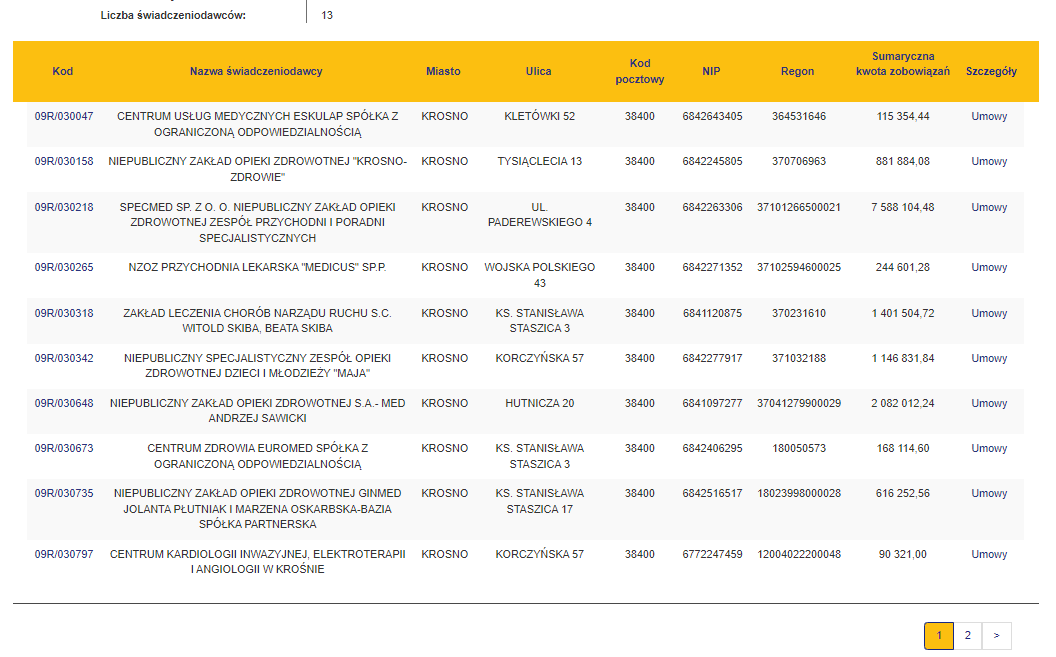This screenshot has height=657, width=1056.
Task: Open Umowy for Centrum Usług Medycznych Eskulap
Action: (989, 116)
